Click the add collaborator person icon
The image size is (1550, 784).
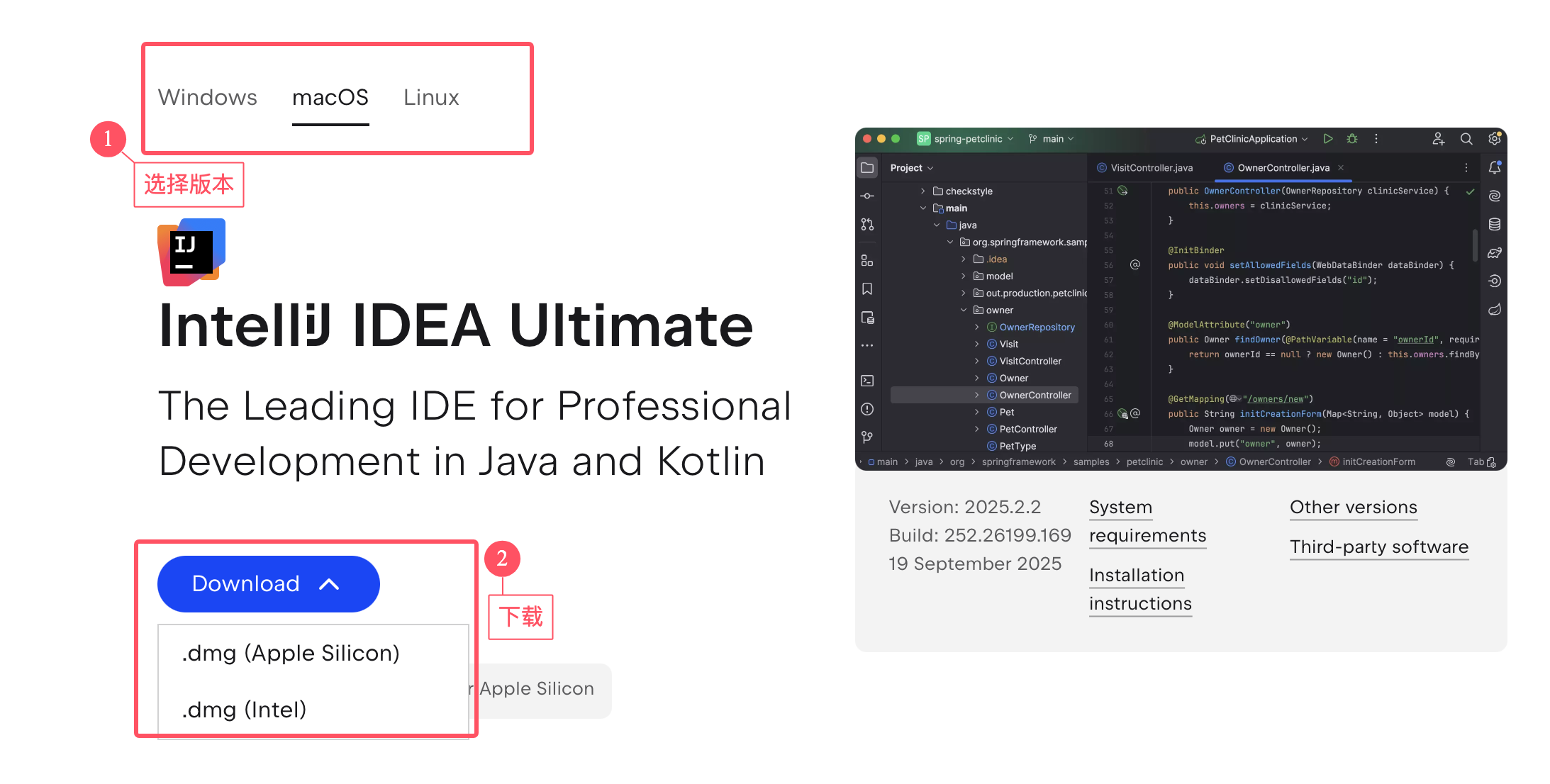tap(1438, 139)
